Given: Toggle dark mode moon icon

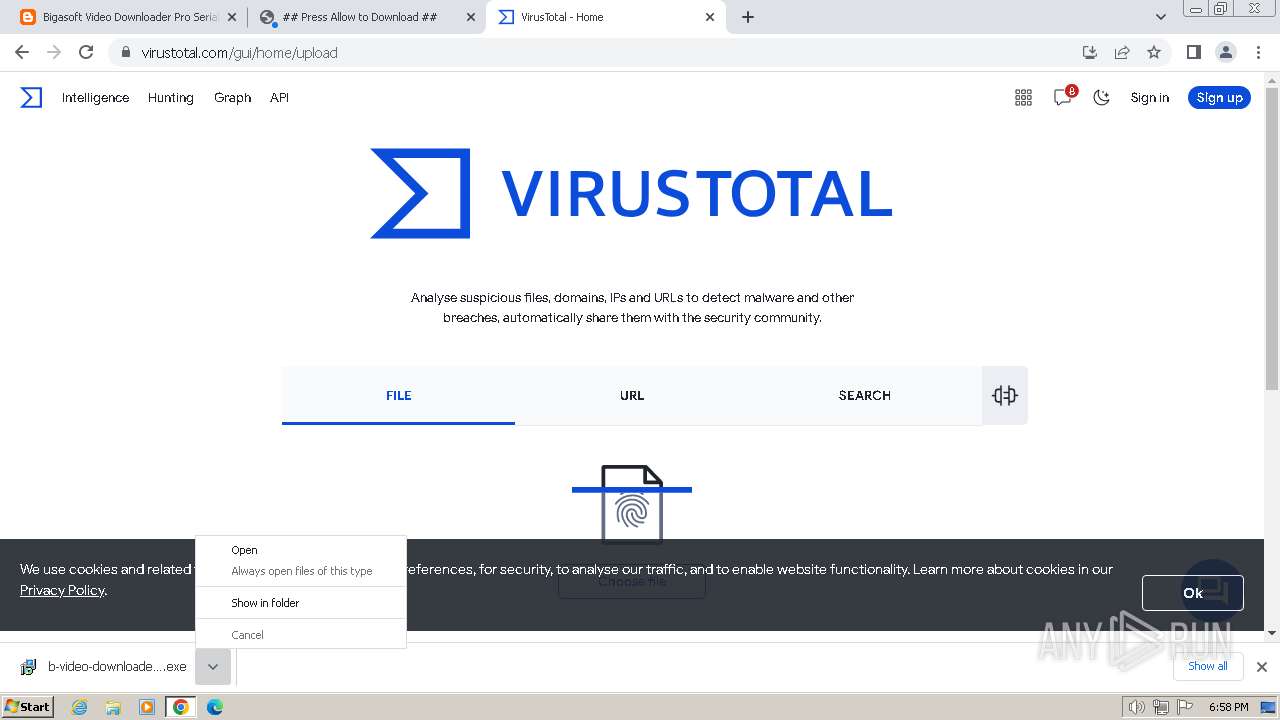Looking at the screenshot, I should pos(1101,97).
